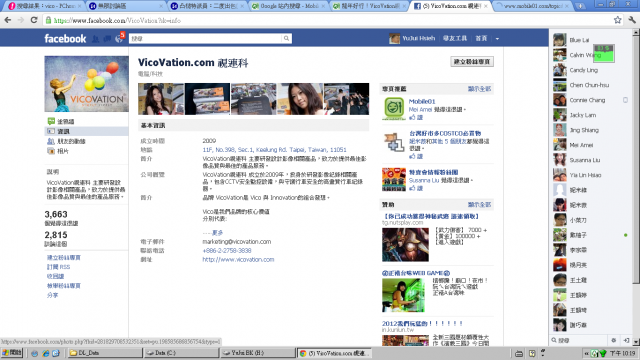
Task: Show all liked pages link
Action: (x=479, y=89)
